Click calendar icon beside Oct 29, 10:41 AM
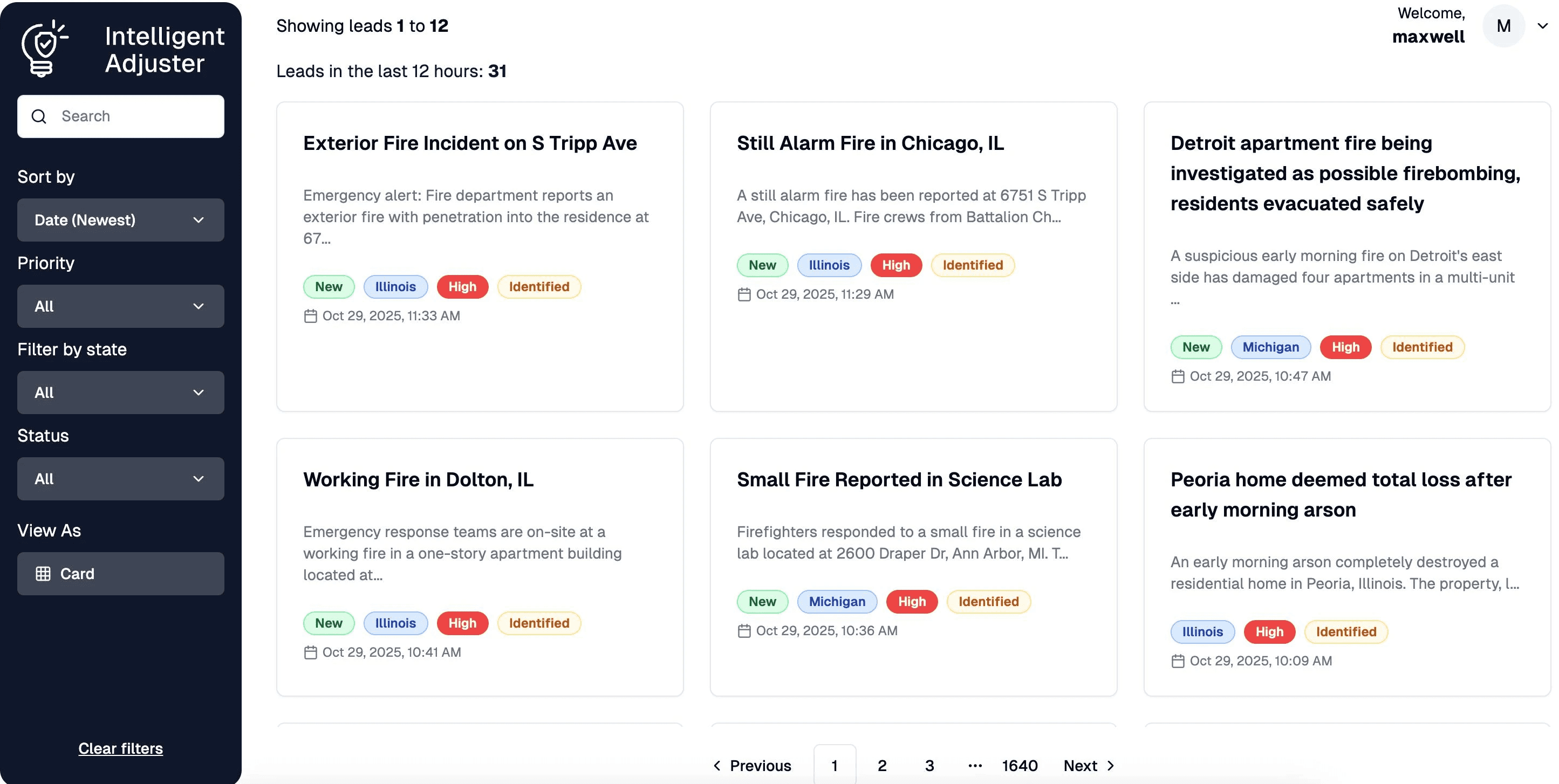Viewport: 1559px width, 784px height. tap(311, 652)
